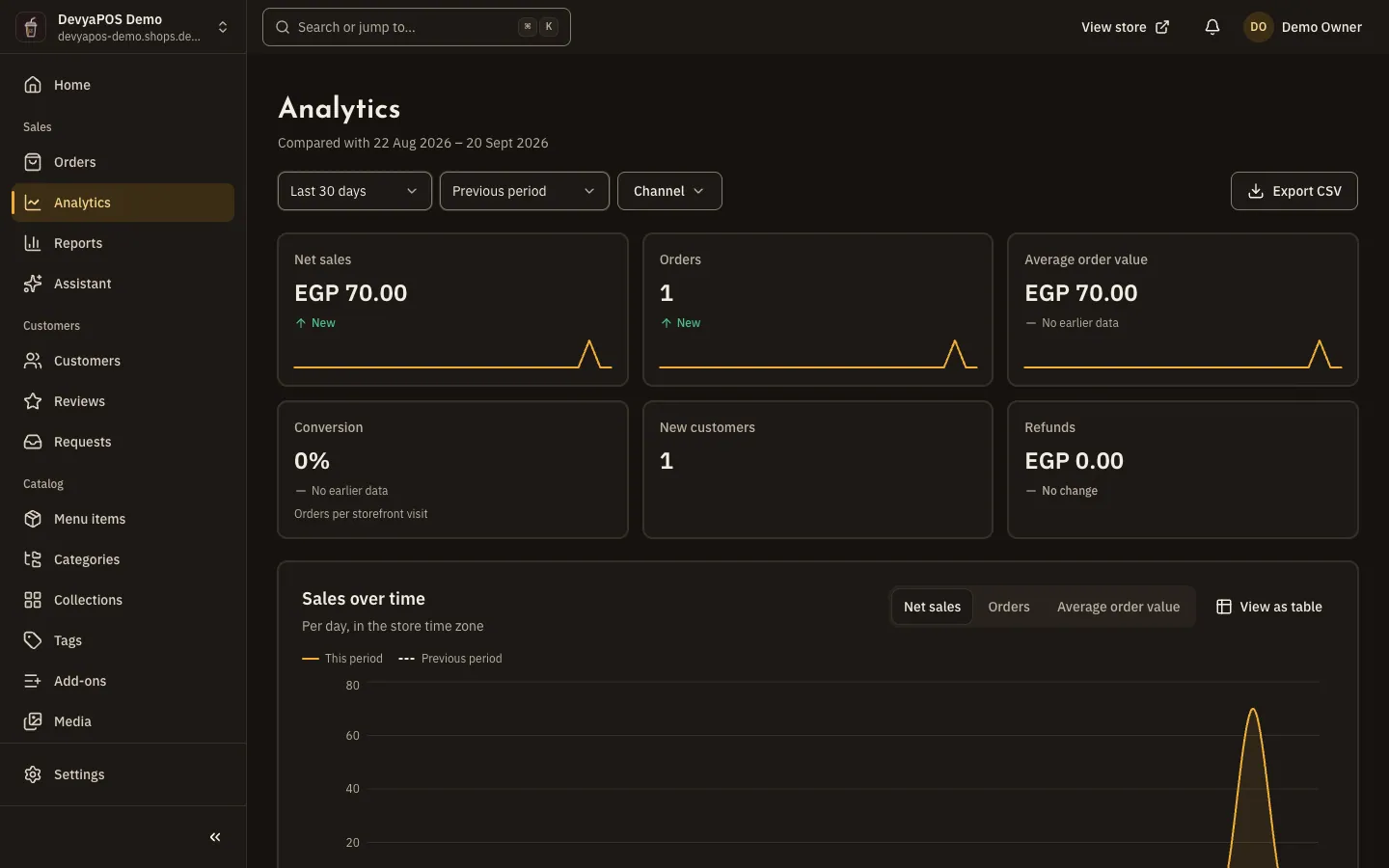Select the Net sales chart tab
This screenshot has height=868, width=1389.
coord(932,607)
